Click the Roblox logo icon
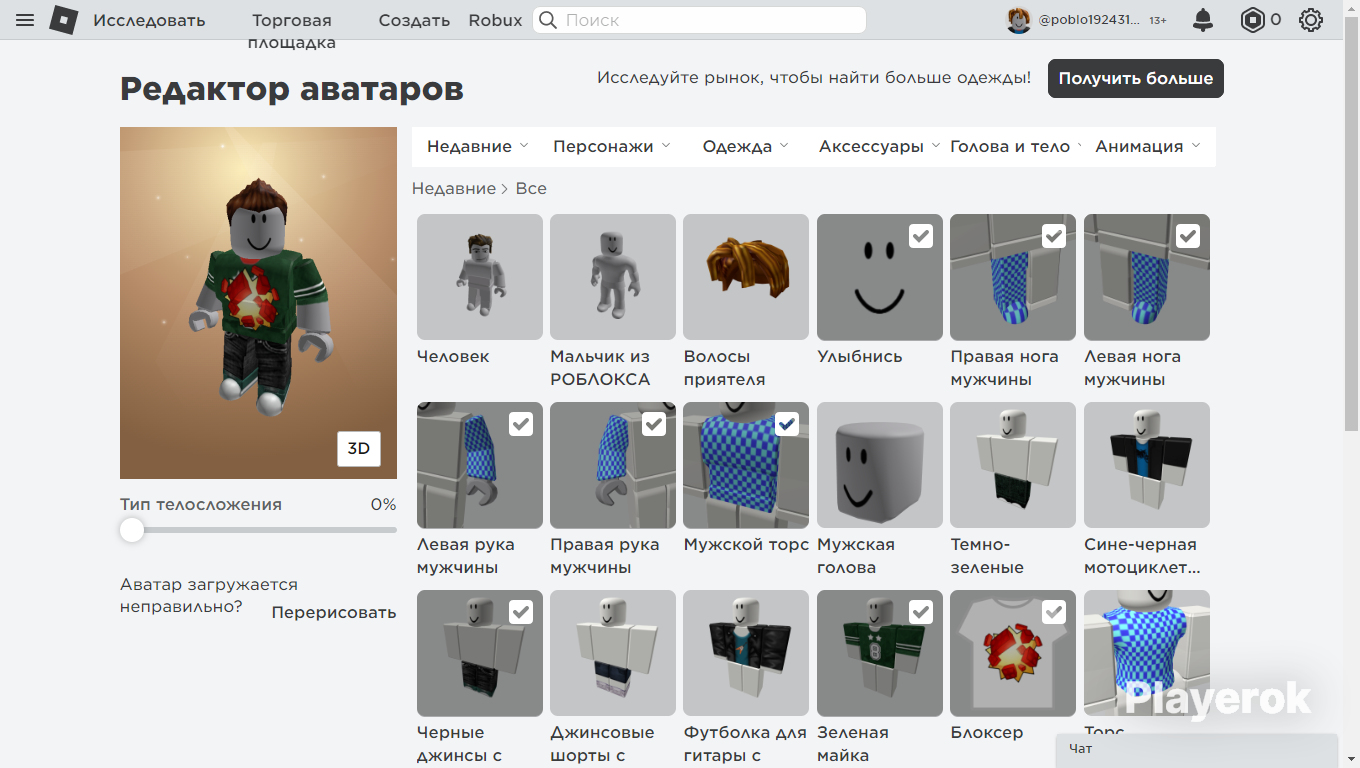 coord(64,20)
